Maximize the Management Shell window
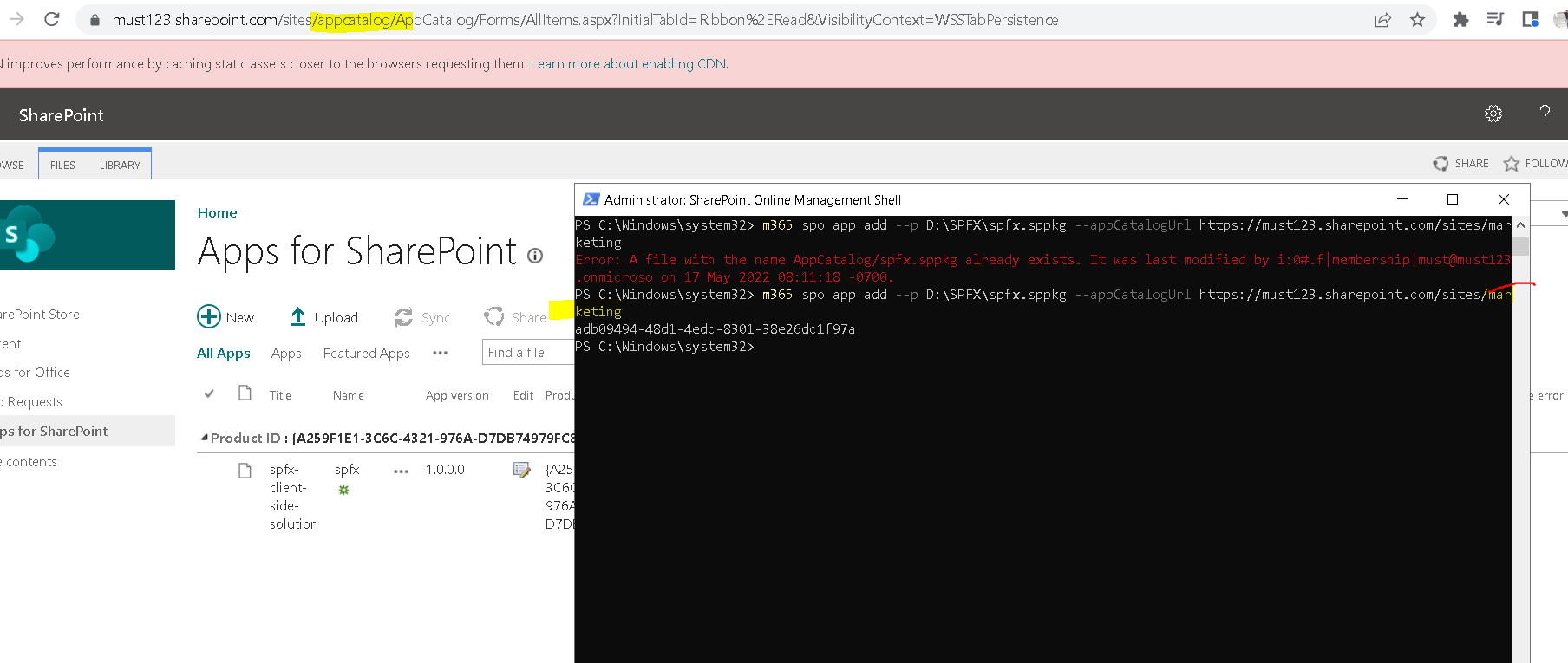The height and width of the screenshot is (663, 1568). pos(1453,199)
